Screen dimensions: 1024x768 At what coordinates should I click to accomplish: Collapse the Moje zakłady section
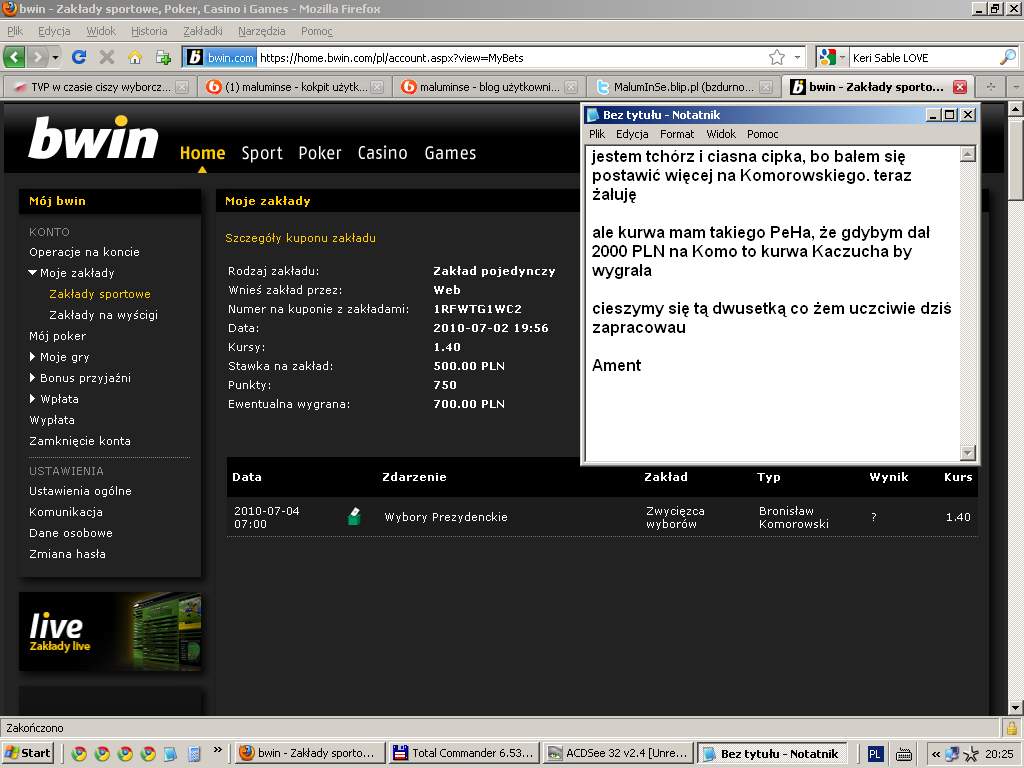click(x=33, y=273)
